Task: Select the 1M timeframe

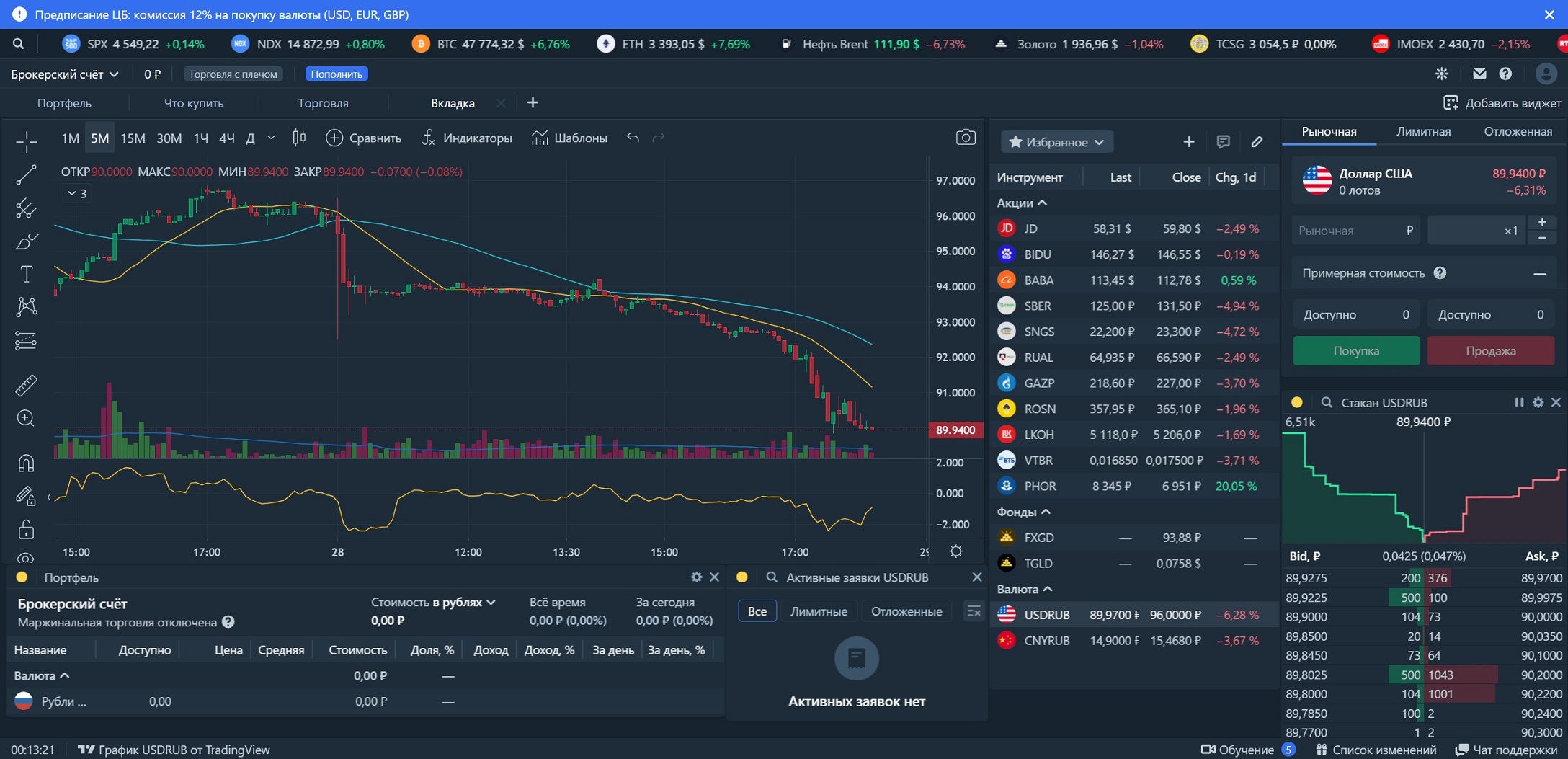Action: [x=70, y=138]
